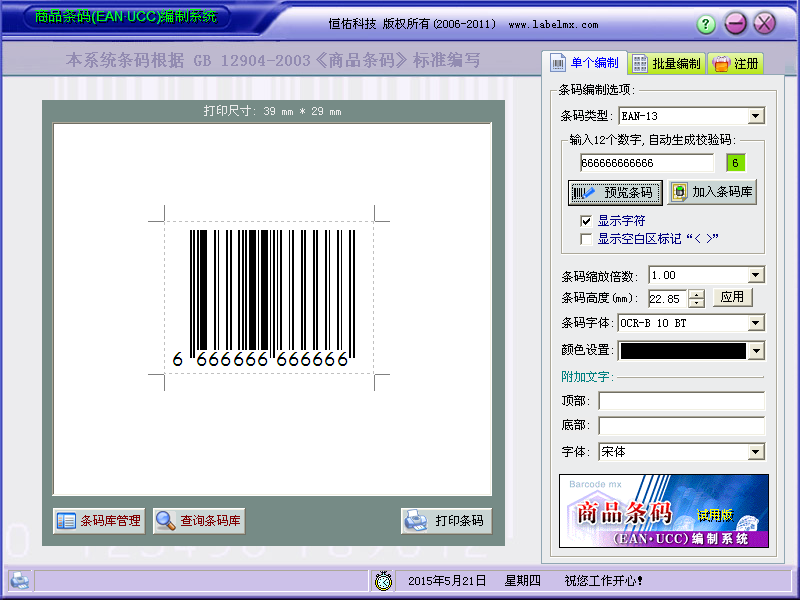800x600 pixels.
Task: Open Barcode Library Management via its icon
Action: tap(64, 520)
